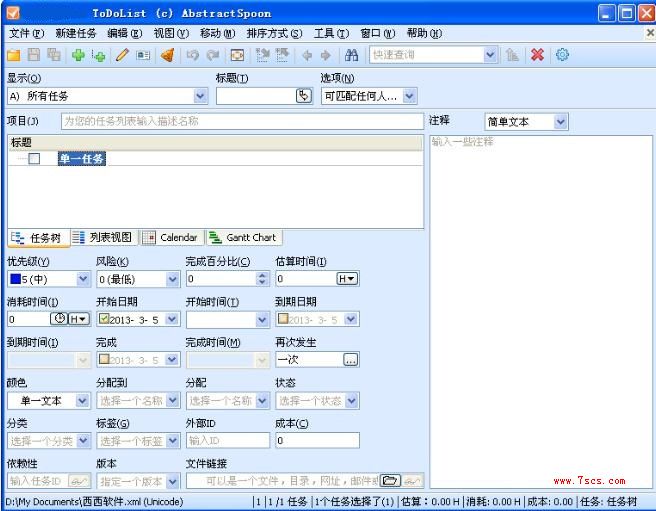Viewport: 656px width, 511px height.
Task: Click the link icon after 文件链接 folder
Action: point(413,481)
